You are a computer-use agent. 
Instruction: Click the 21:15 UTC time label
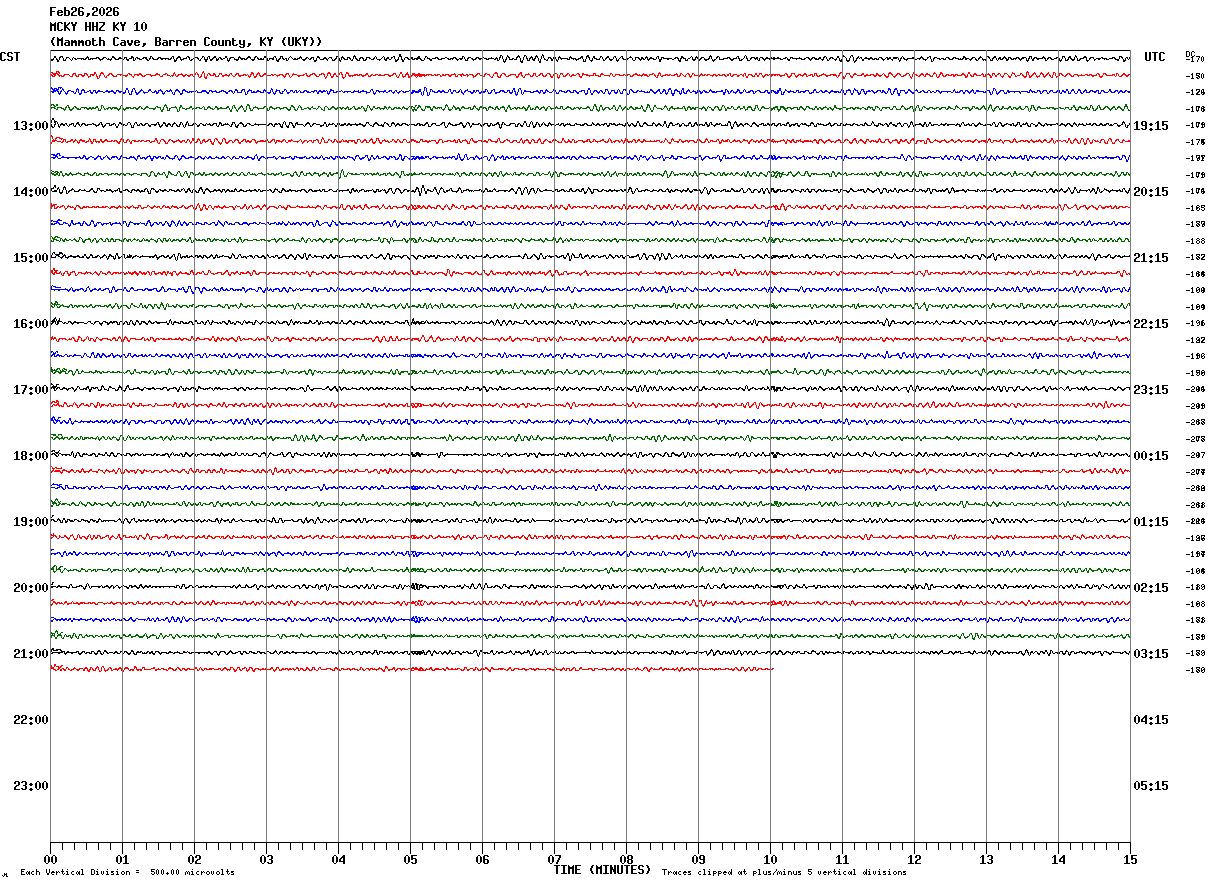click(1150, 258)
